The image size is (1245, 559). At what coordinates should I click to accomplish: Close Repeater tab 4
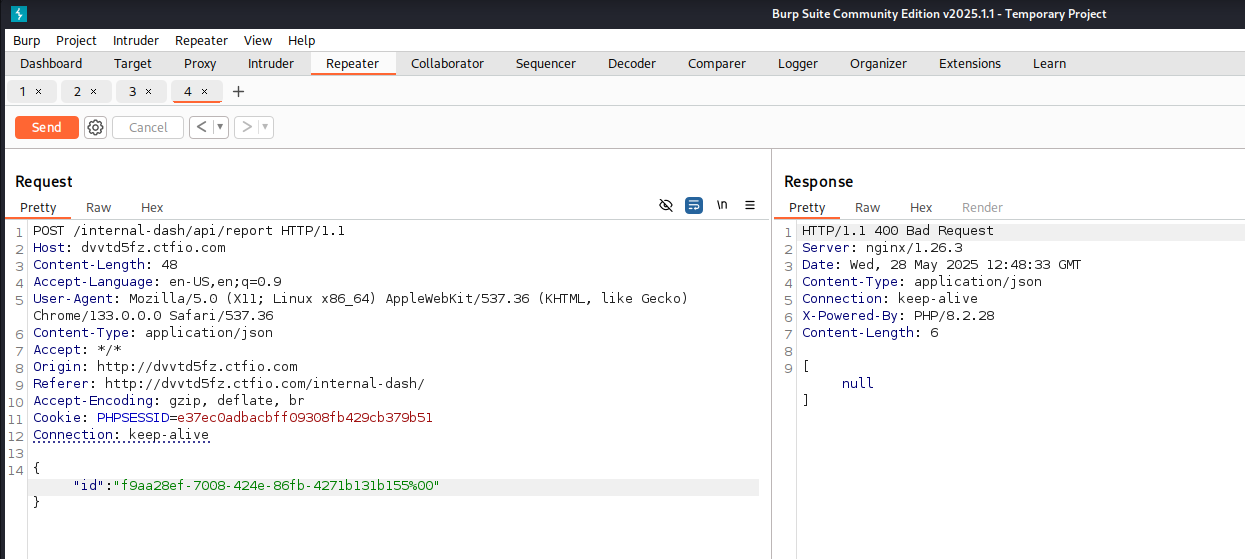click(204, 91)
